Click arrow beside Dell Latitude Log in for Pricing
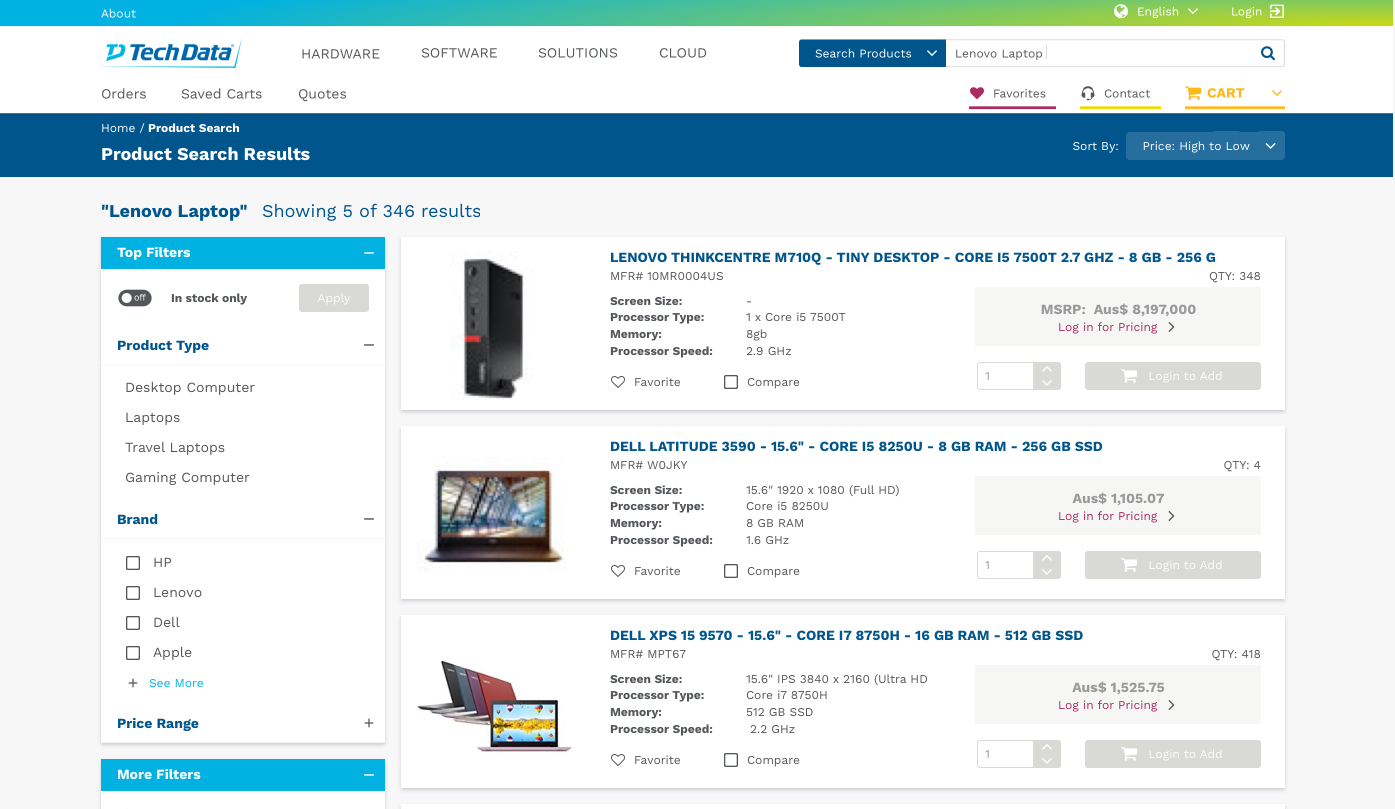The image size is (1395, 809). point(1171,516)
